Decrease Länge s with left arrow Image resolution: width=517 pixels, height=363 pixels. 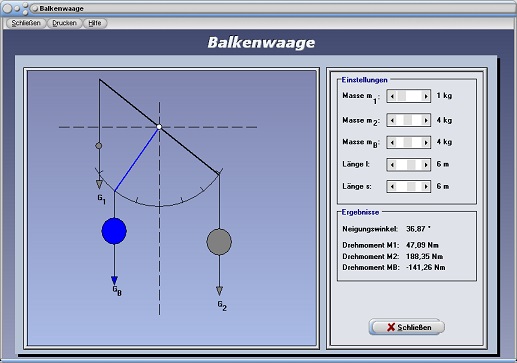392,187
